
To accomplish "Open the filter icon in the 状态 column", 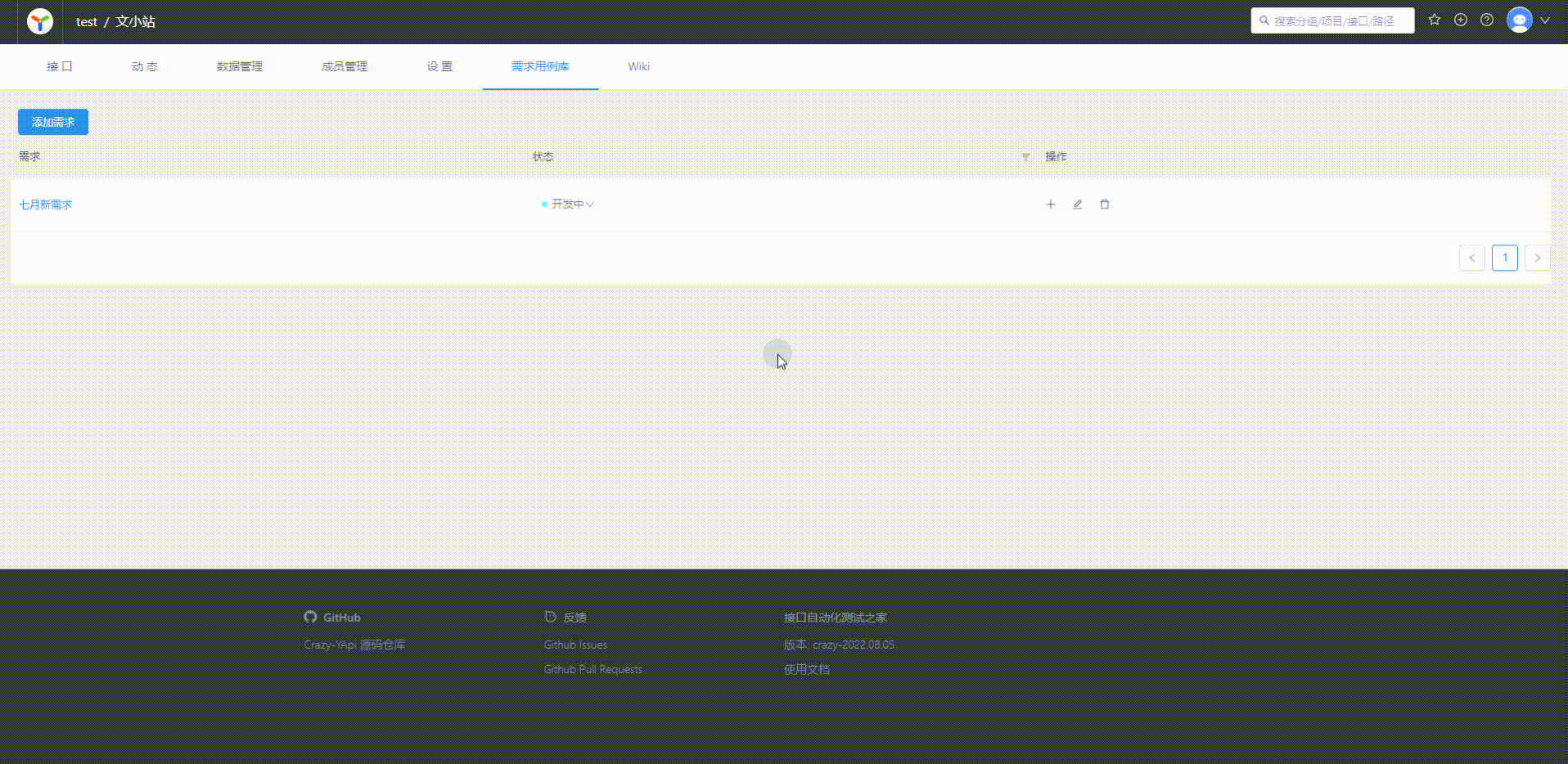I will coord(1026,156).
